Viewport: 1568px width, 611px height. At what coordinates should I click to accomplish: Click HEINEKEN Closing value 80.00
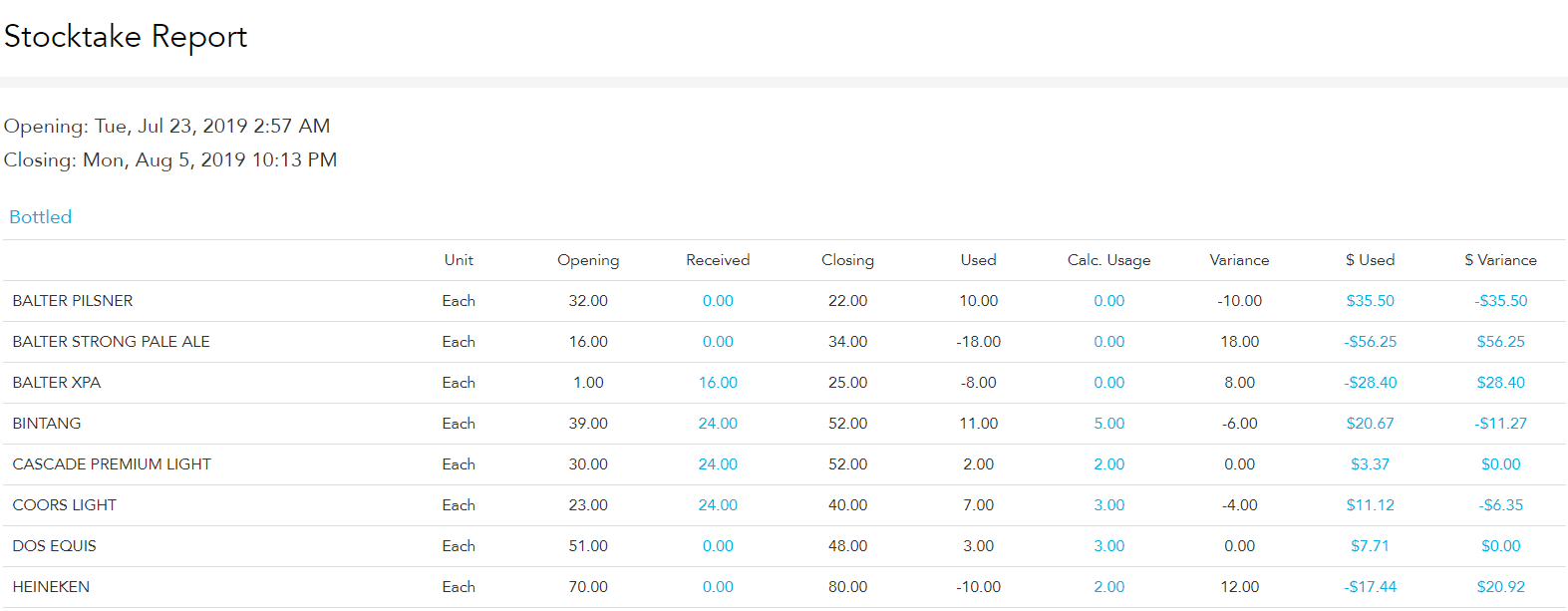click(848, 587)
